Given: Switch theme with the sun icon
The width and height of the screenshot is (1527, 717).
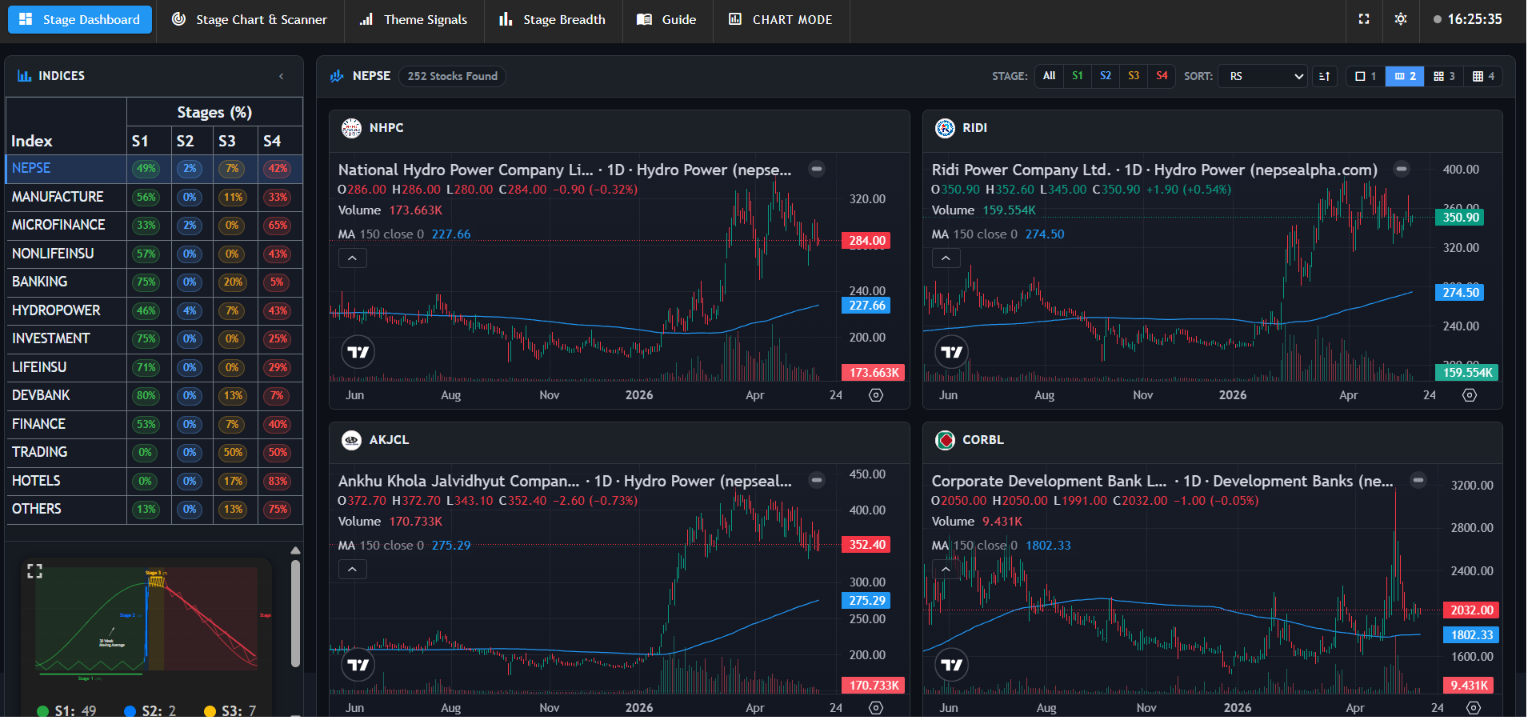Looking at the screenshot, I should tap(1400, 19).
